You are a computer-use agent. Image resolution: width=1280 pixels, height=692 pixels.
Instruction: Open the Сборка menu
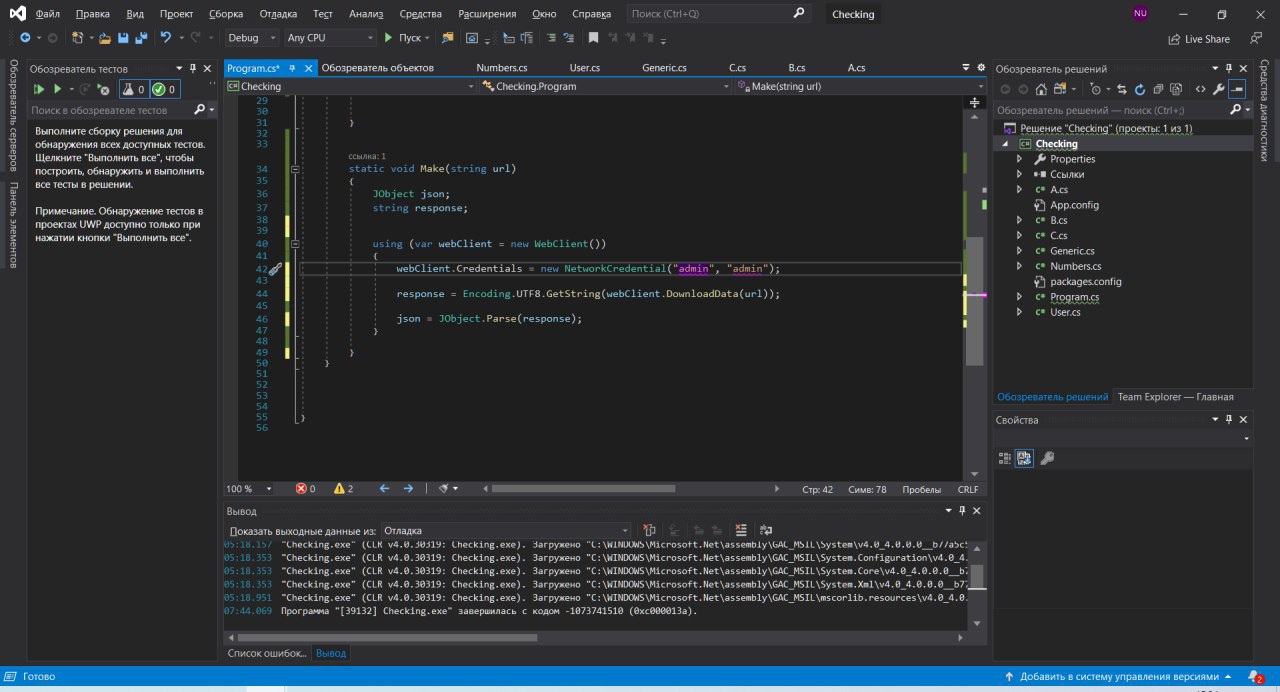tap(226, 14)
